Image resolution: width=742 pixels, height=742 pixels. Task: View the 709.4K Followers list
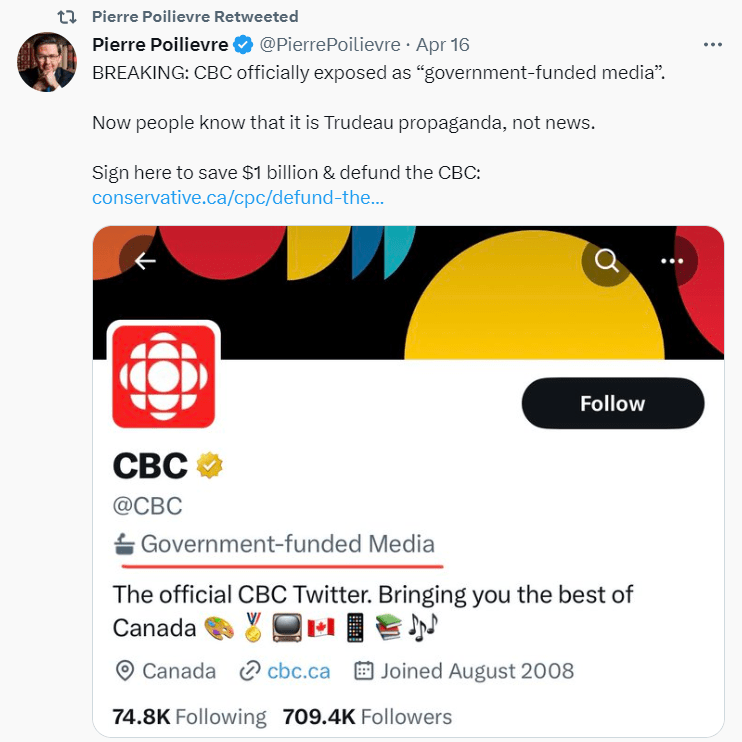367,717
